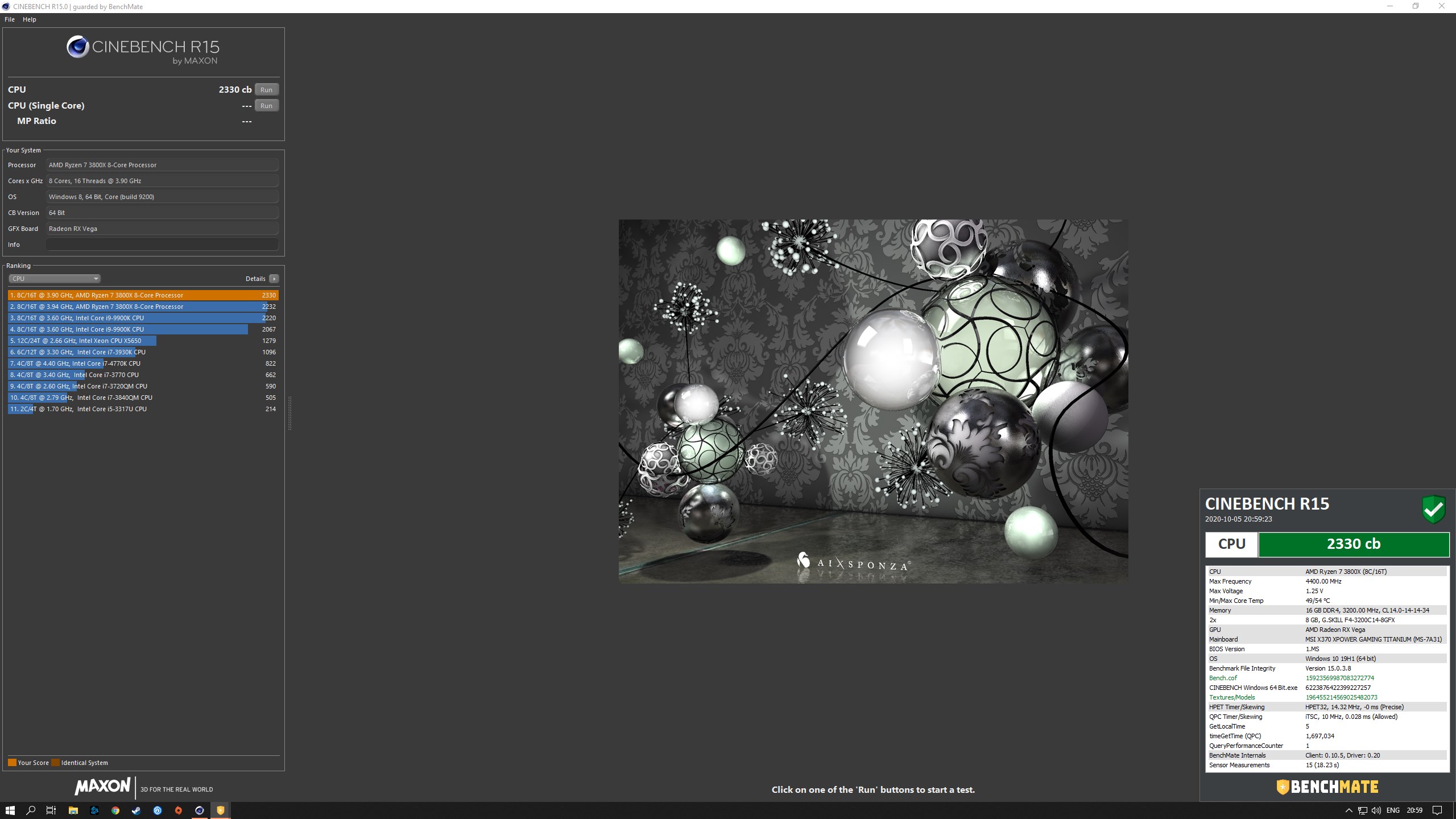The image size is (1456, 819).
Task: Select ranking row 1 Ryzen 7 3800X 2330
Action: [143, 295]
